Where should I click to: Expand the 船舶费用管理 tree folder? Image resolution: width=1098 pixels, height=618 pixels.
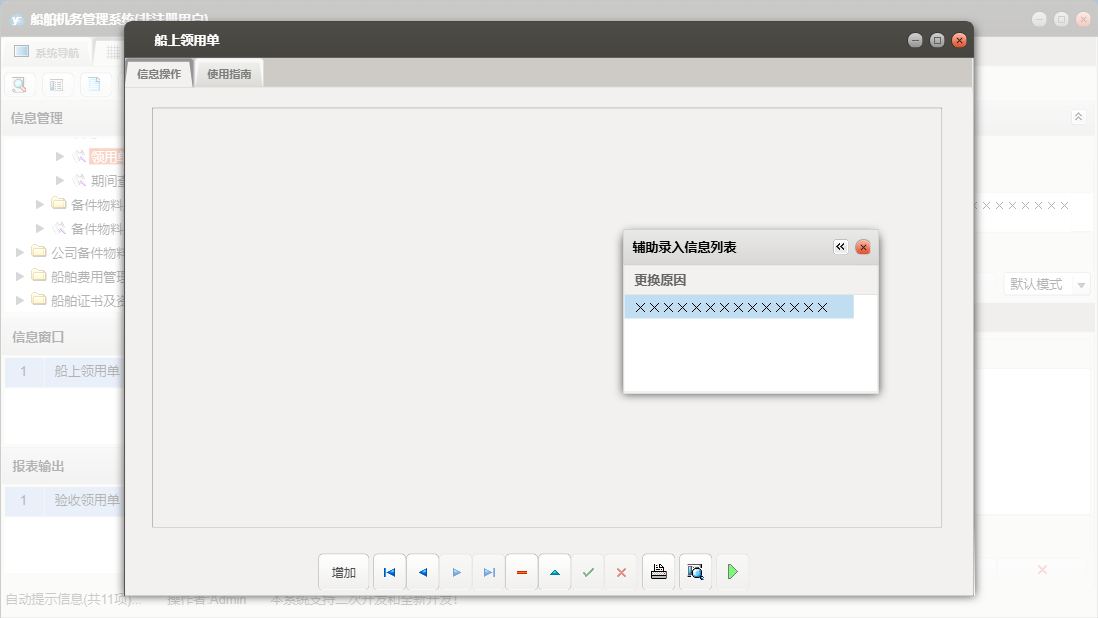tap(22, 276)
